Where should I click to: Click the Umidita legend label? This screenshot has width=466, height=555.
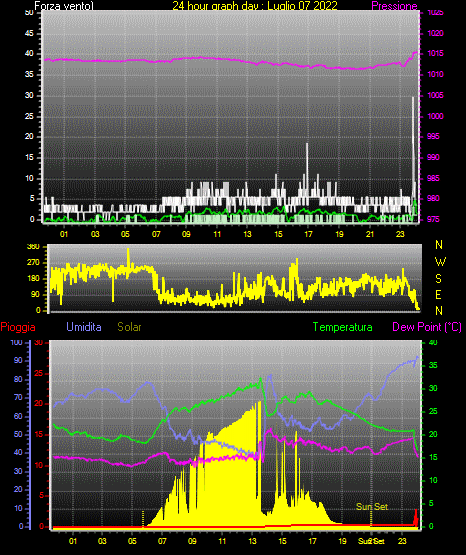point(84,327)
